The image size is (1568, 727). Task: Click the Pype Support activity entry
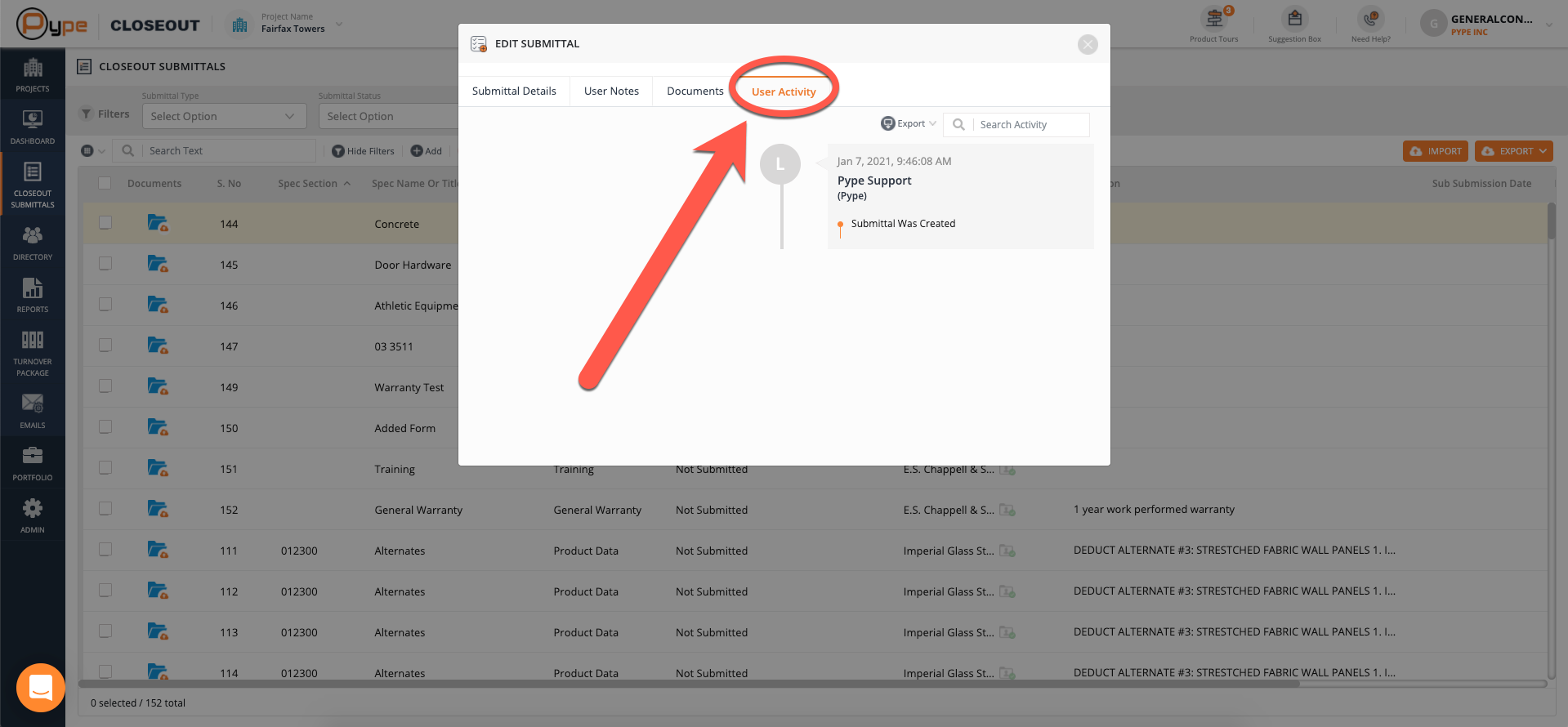pyautogui.click(x=960, y=196)
